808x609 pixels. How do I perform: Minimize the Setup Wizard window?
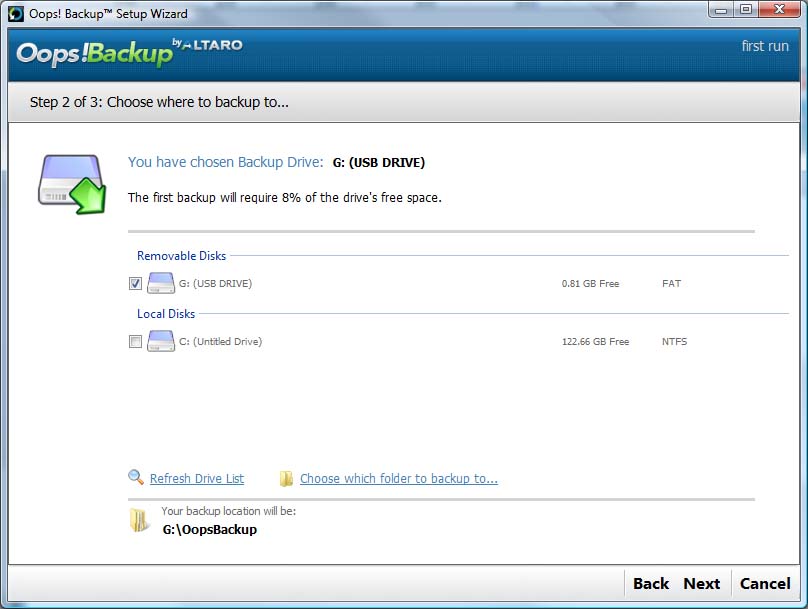(721, 10)
